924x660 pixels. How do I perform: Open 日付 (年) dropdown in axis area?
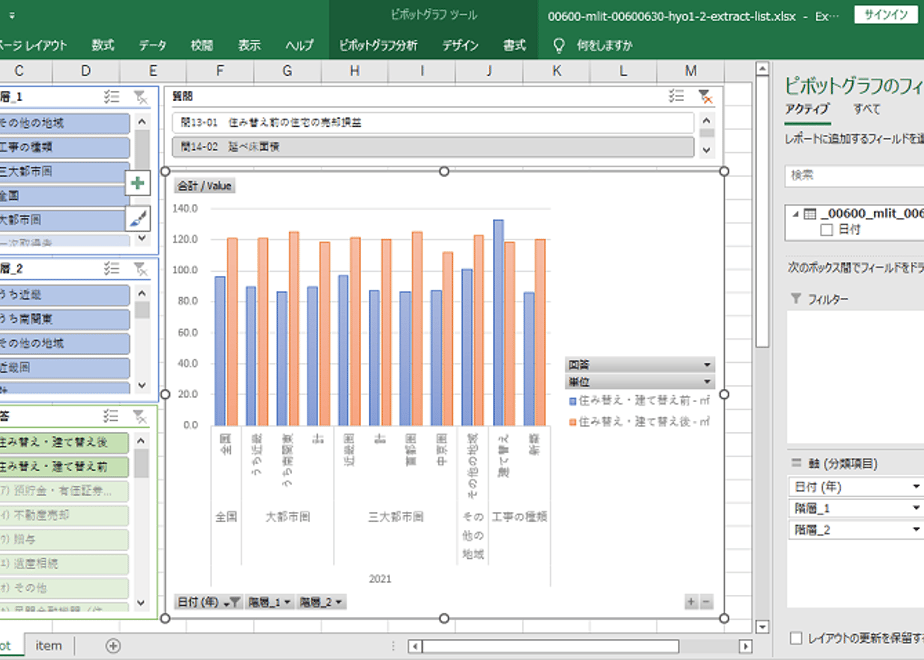916,487
